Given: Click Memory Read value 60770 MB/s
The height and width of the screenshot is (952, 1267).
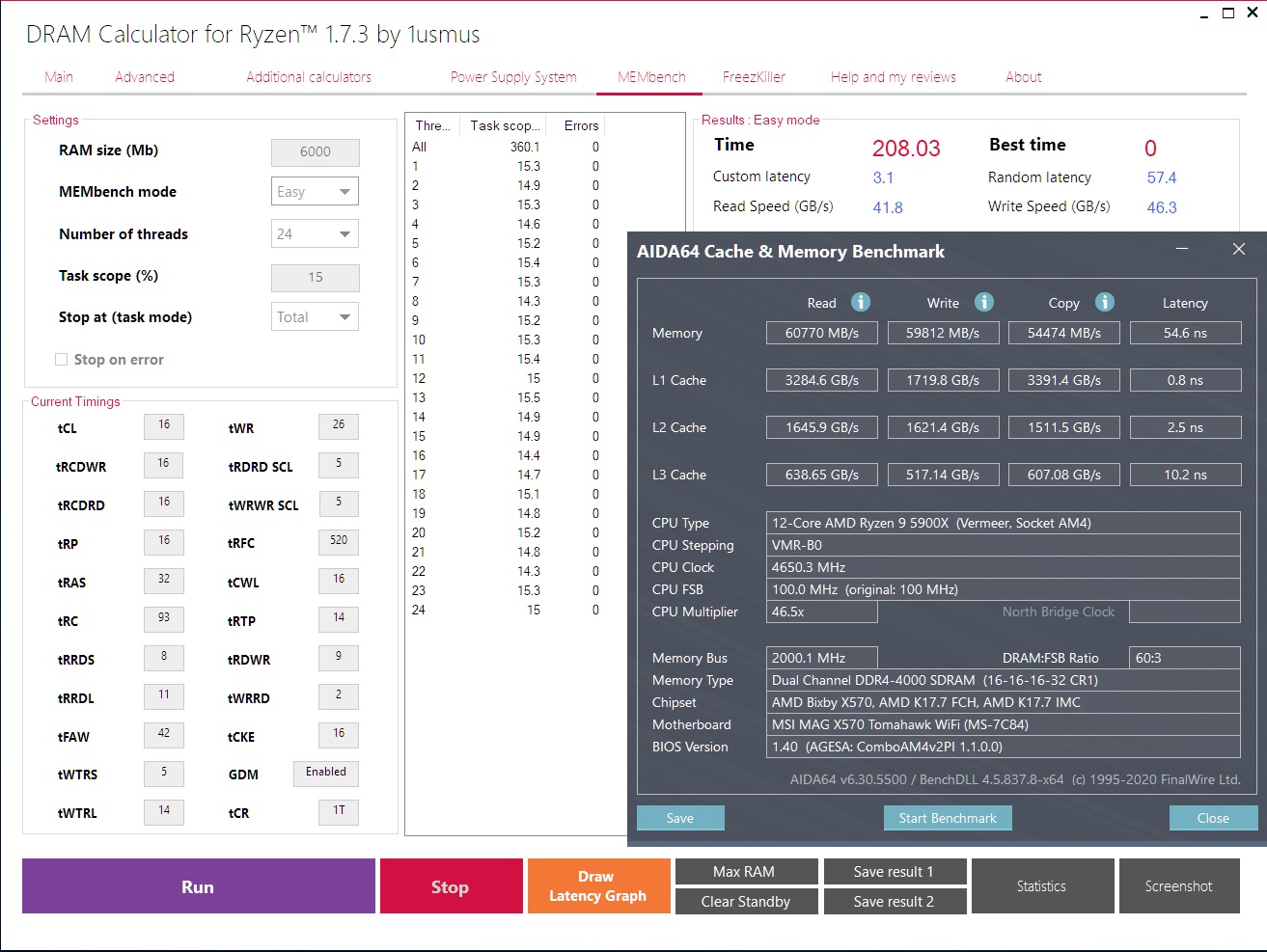Looking at the screenshot, I should click(822, 333).
